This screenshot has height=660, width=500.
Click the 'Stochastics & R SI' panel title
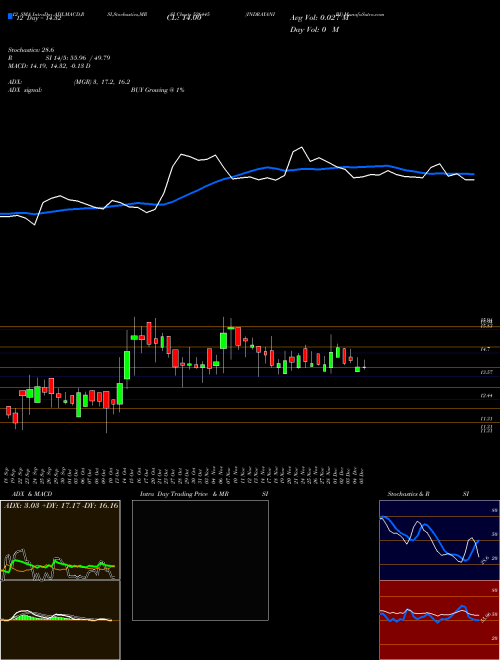click(428, 494)
